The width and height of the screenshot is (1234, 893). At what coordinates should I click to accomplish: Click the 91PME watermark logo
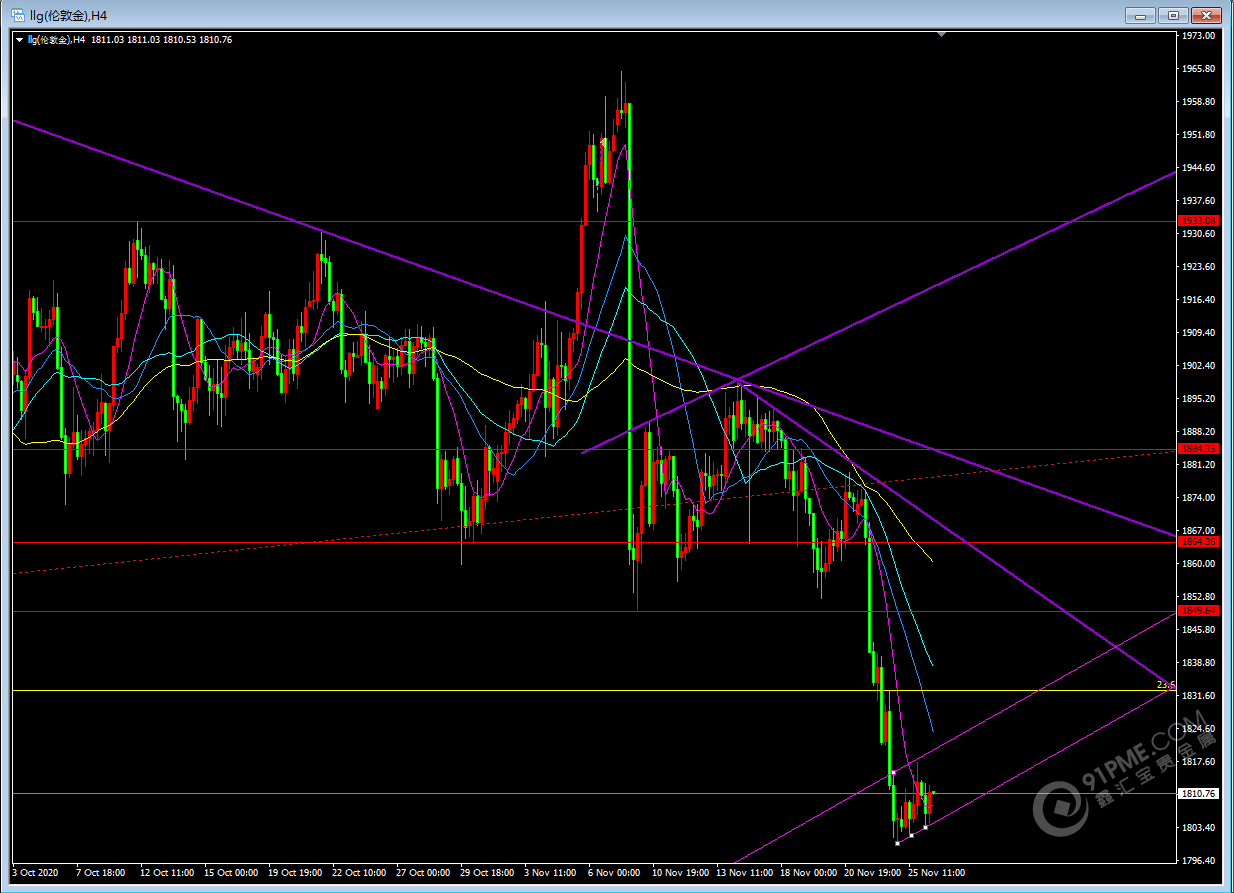[x=1060, y=805]
